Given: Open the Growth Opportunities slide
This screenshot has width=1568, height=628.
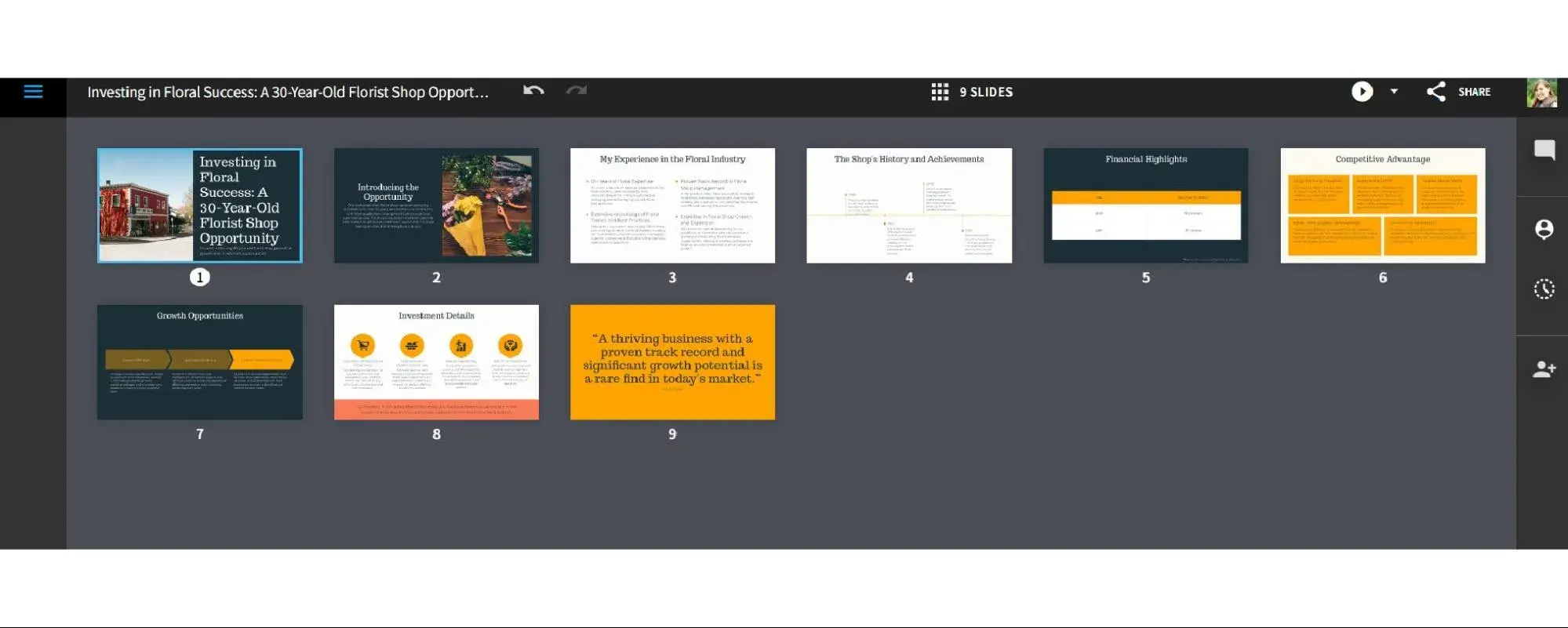Looking at the screenshot, I should [199, 362].
